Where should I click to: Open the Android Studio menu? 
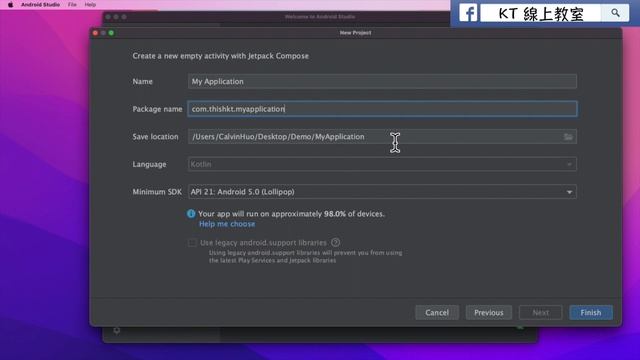coord(40,5)
